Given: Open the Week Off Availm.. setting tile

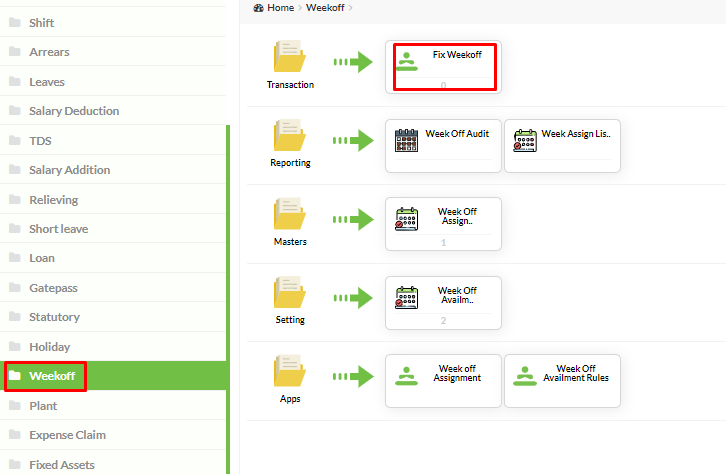Looking at the screenshot, I should tap(444, 303).
